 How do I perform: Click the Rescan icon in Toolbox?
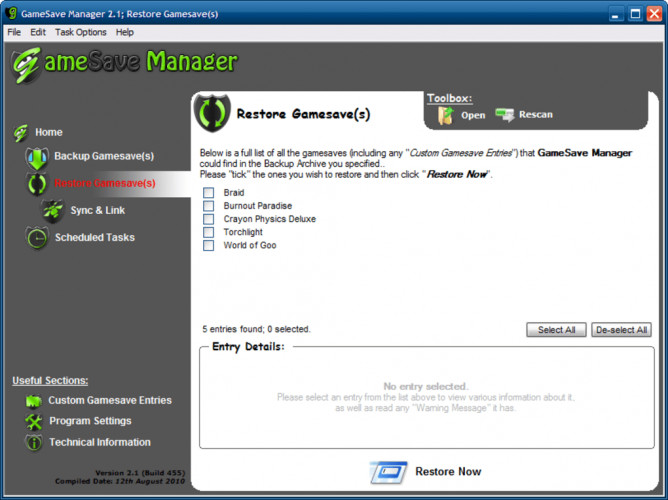click(505, 115)
